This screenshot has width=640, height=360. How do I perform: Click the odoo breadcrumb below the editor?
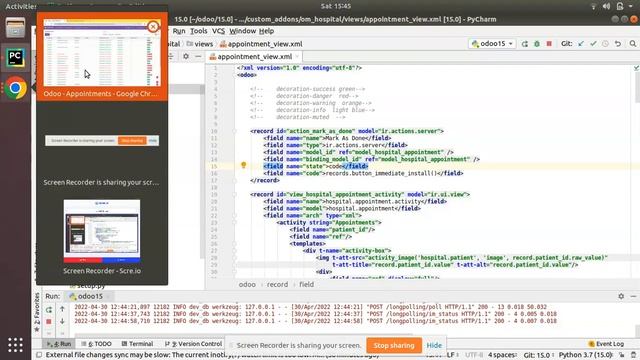tap(247, 284)
